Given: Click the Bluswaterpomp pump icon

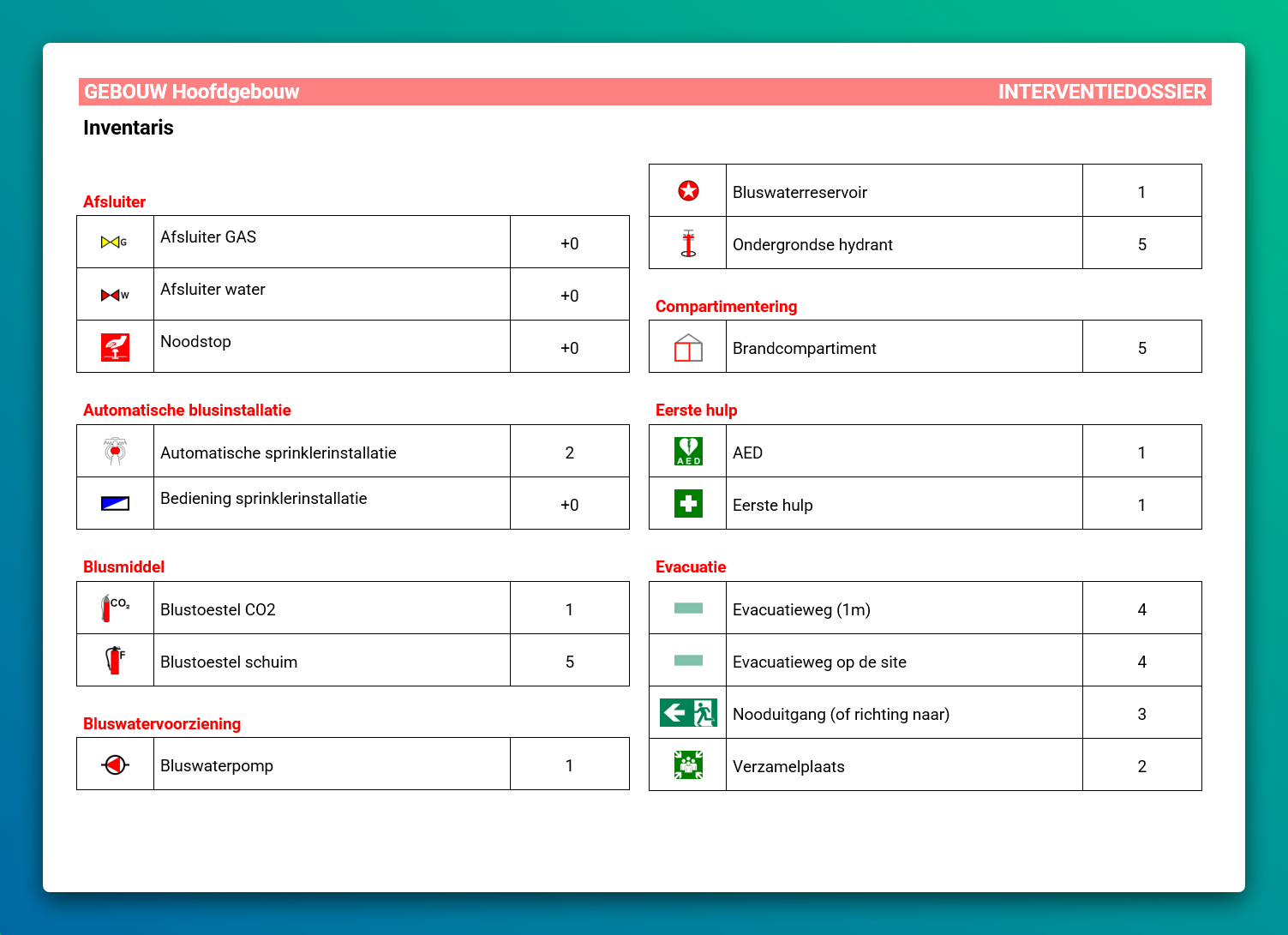Looking at the screenshot, I should point(115,764).
